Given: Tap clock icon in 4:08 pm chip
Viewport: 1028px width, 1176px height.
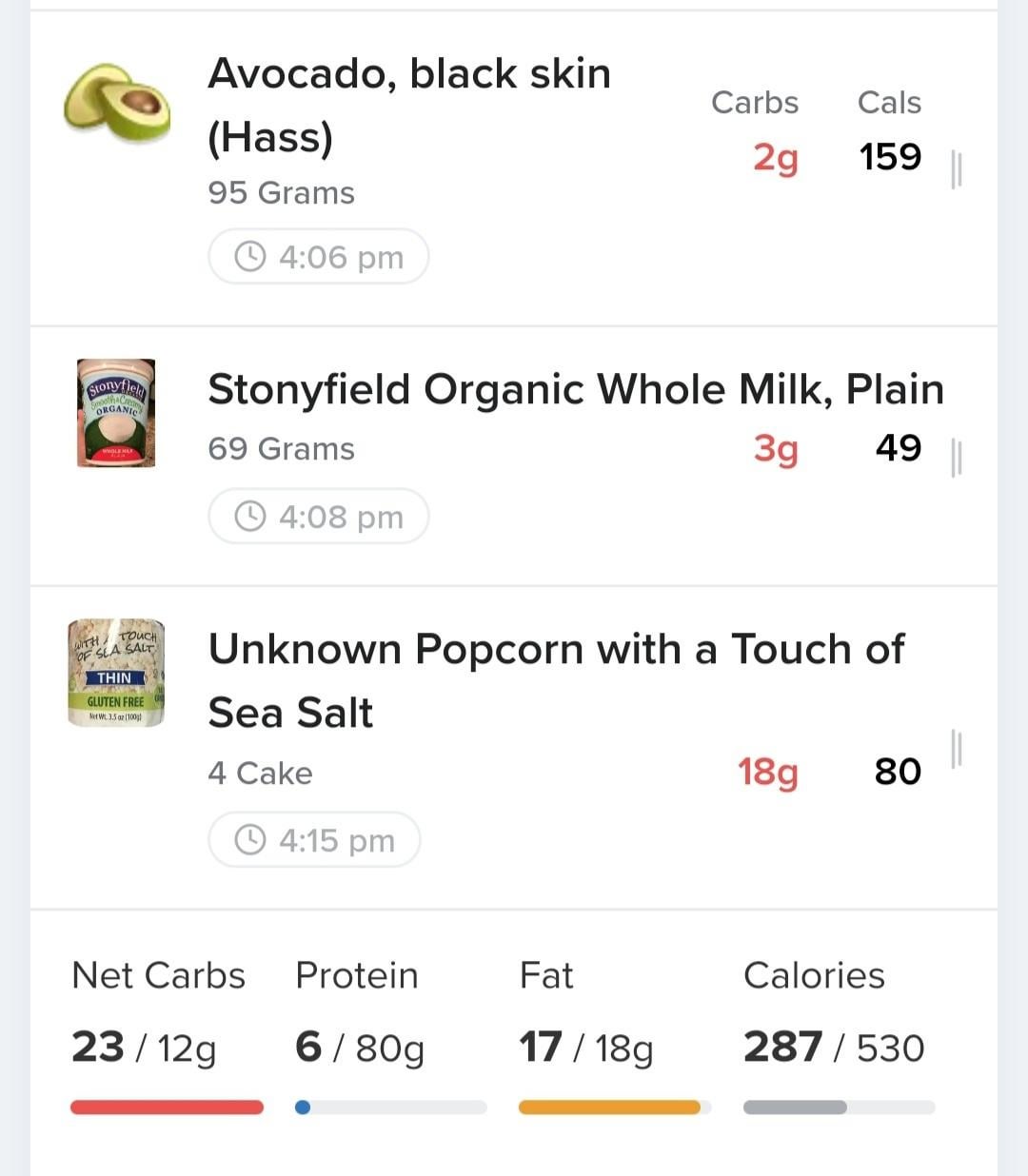Looking at the screenshot, I should (x=250, y=516).
